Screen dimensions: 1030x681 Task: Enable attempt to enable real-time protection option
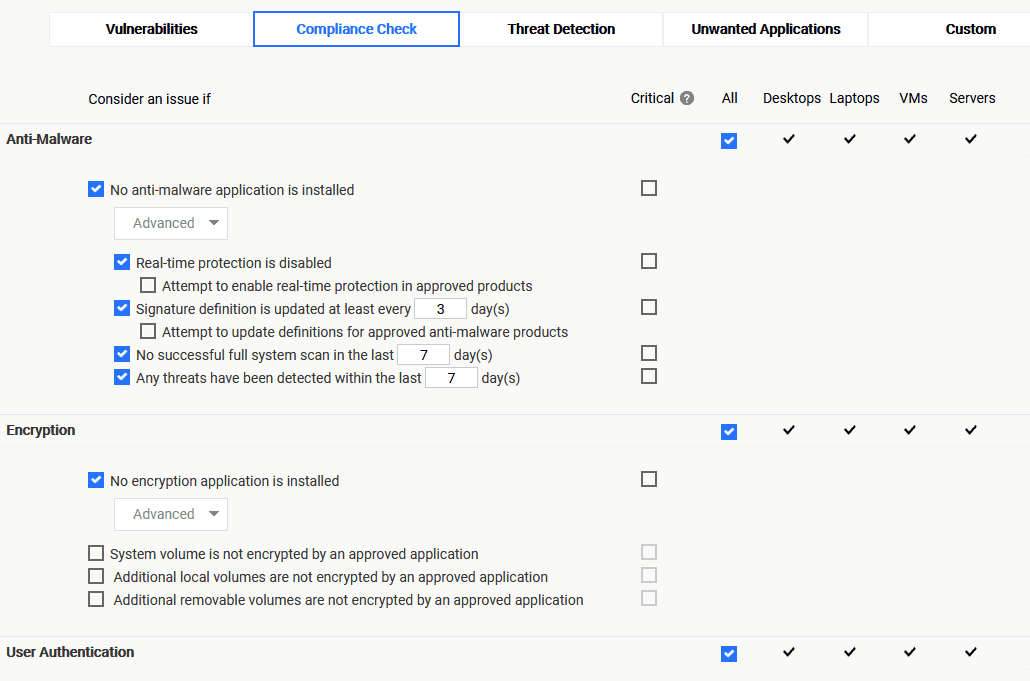[x=148, y=285]
